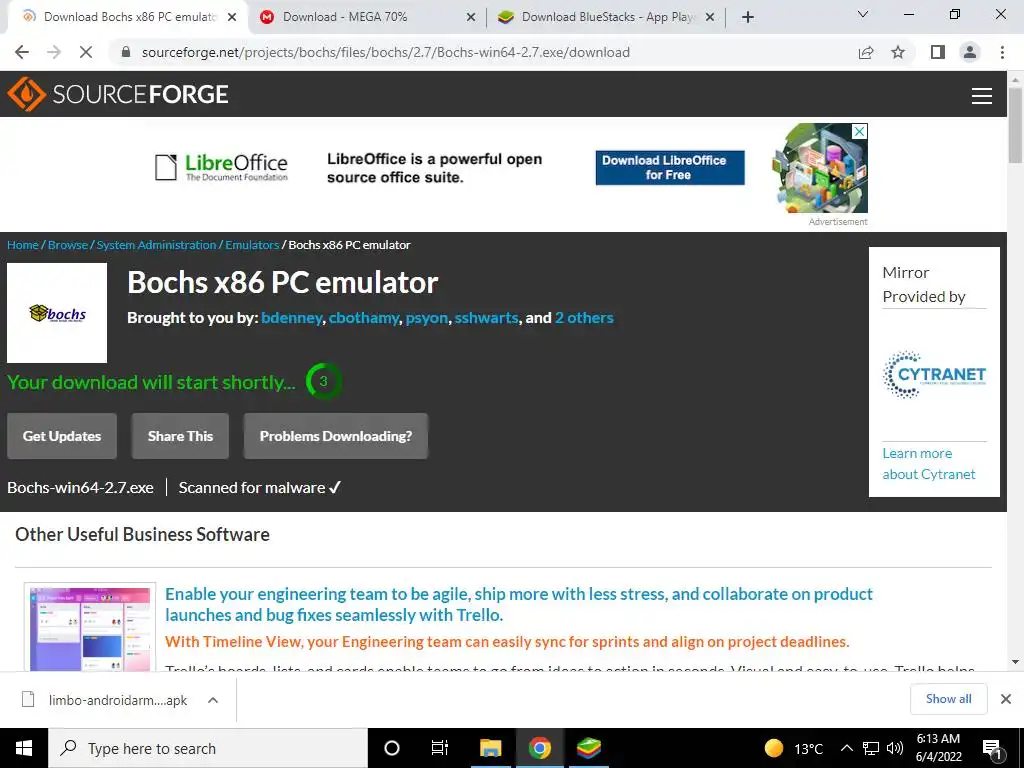
Task: Open BlueStacks from the taskbar
Action: pos(588,748)
